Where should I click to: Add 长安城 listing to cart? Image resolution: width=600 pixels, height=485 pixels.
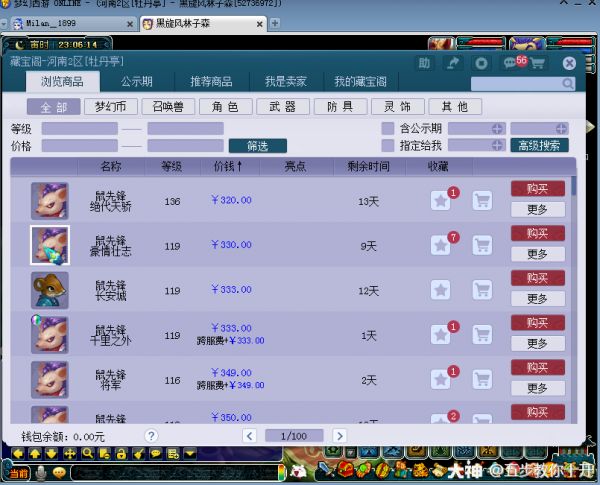482,290
